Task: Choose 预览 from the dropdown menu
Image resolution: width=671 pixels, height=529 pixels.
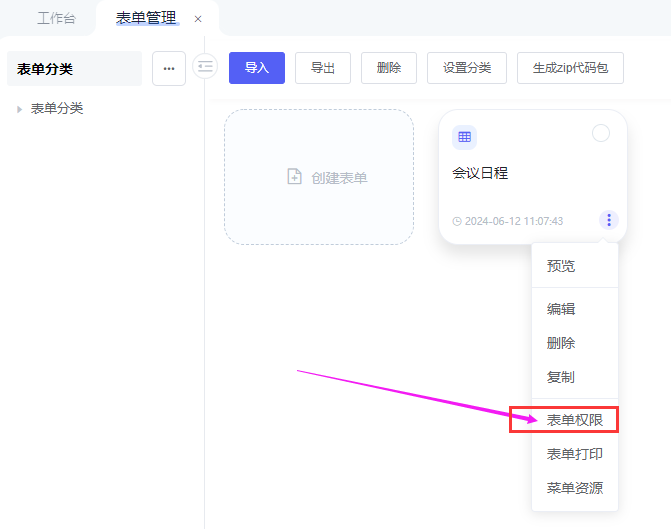Action: (x=561, y=266)
